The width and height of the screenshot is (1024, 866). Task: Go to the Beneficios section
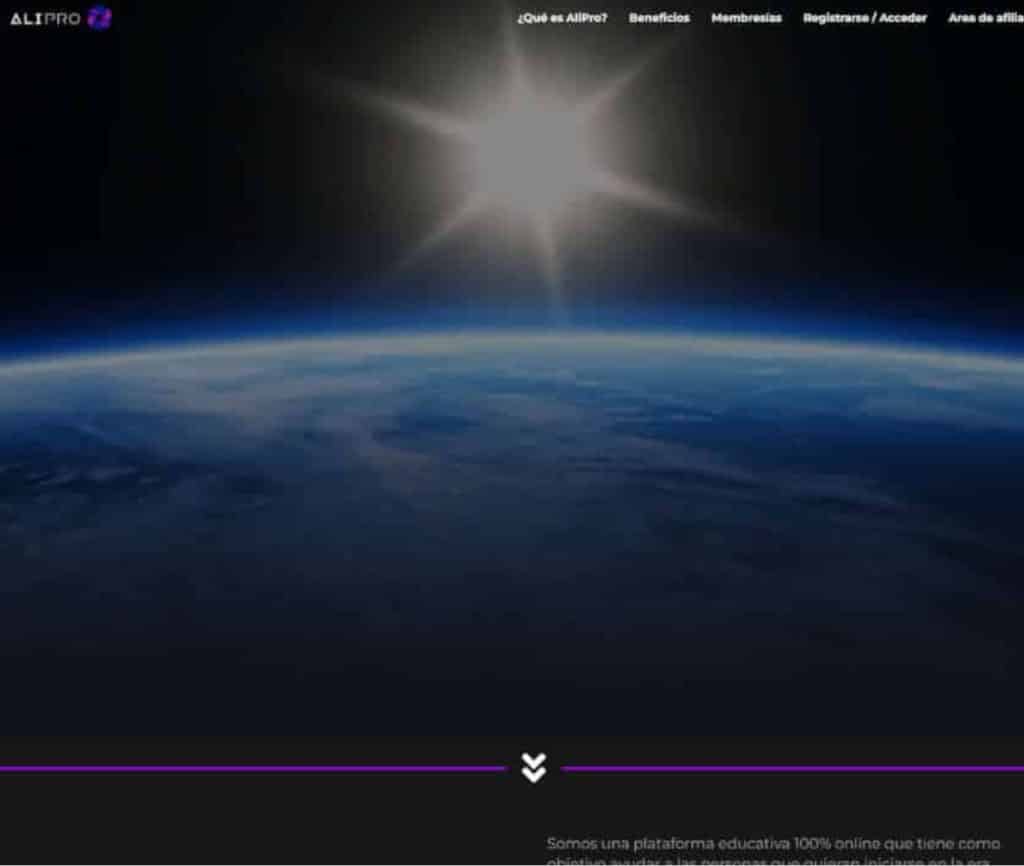(x=659, y=18)
